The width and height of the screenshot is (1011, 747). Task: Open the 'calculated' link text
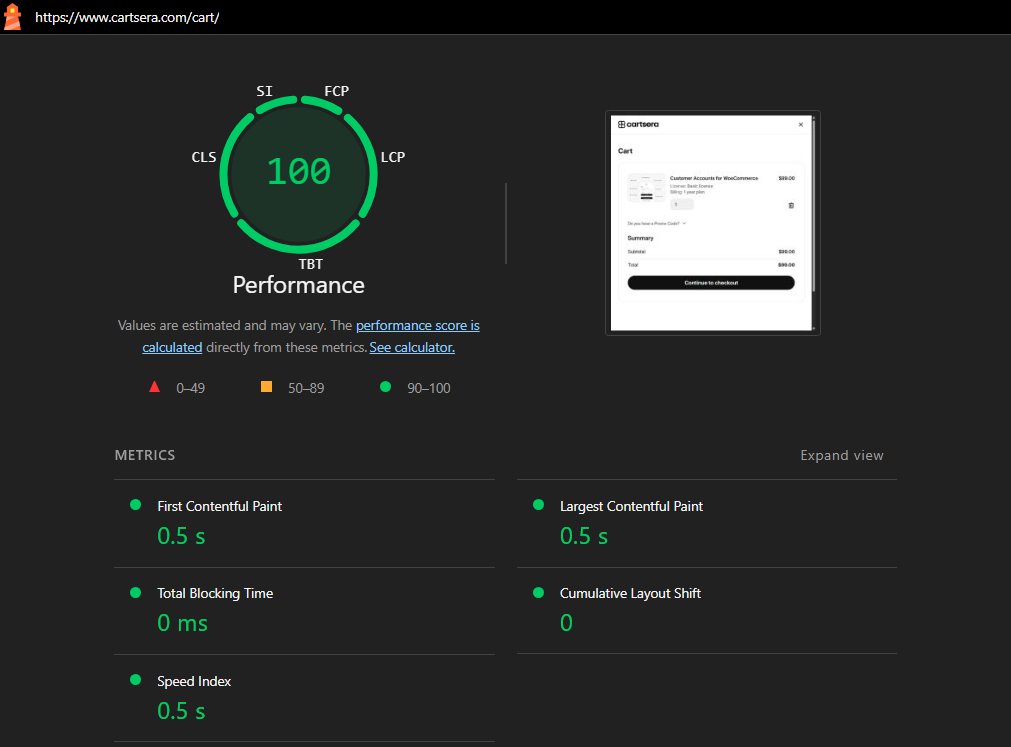[172, 347]
